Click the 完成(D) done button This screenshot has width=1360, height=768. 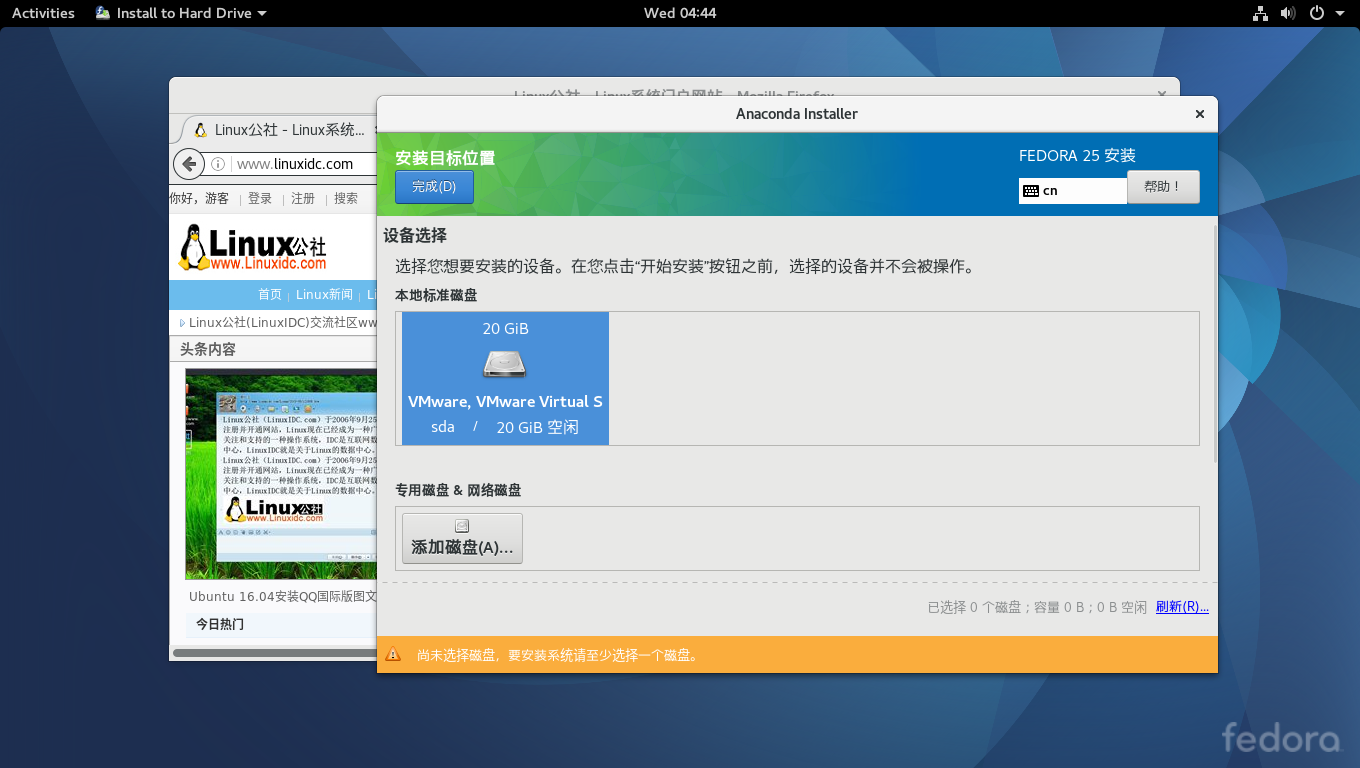434,187
